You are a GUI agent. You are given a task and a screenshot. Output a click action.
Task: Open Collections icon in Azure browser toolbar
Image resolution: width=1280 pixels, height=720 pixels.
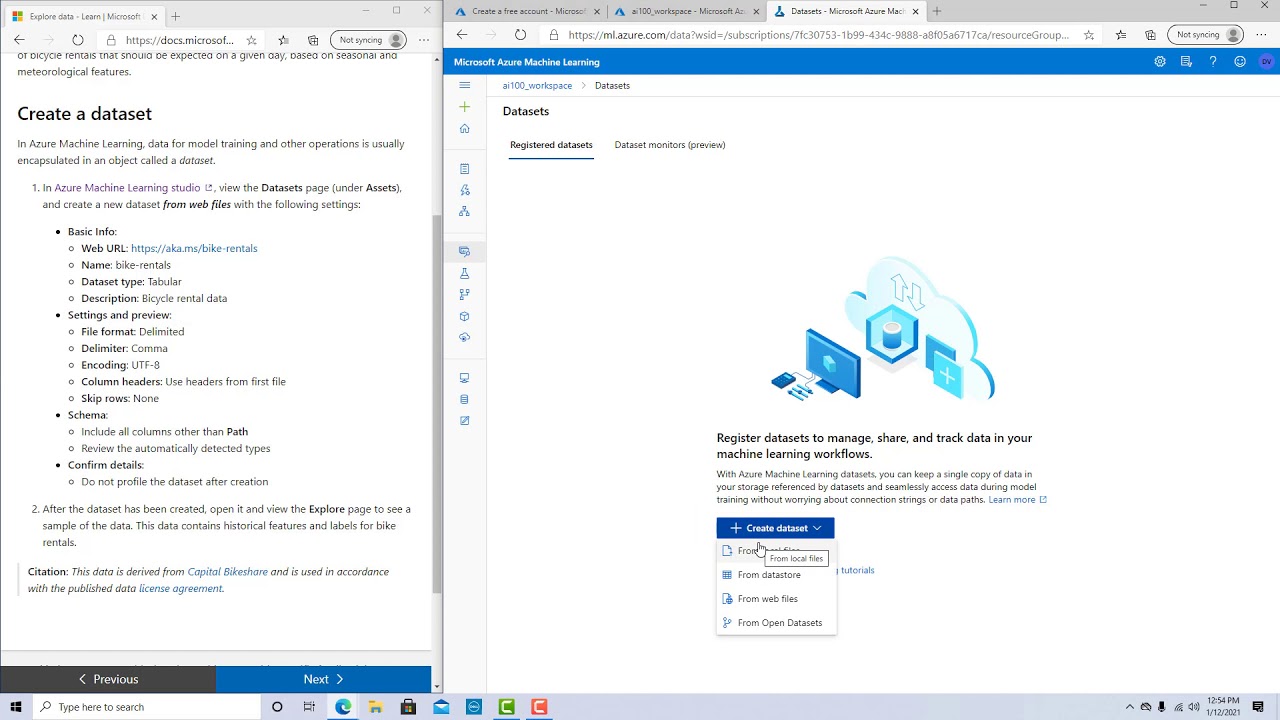pos(1150,34)
